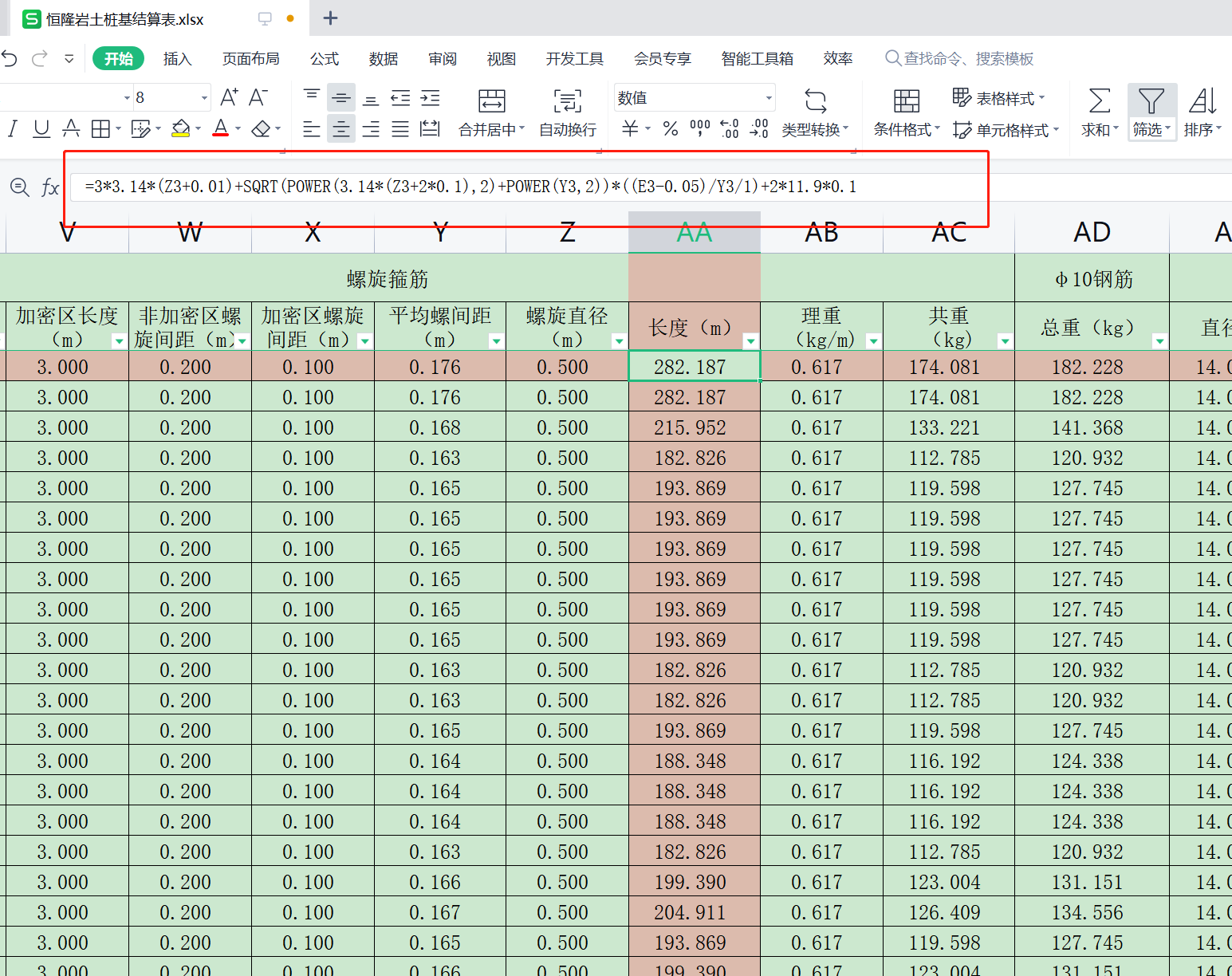Click the monitor icon in document tab

pos(265,18)
